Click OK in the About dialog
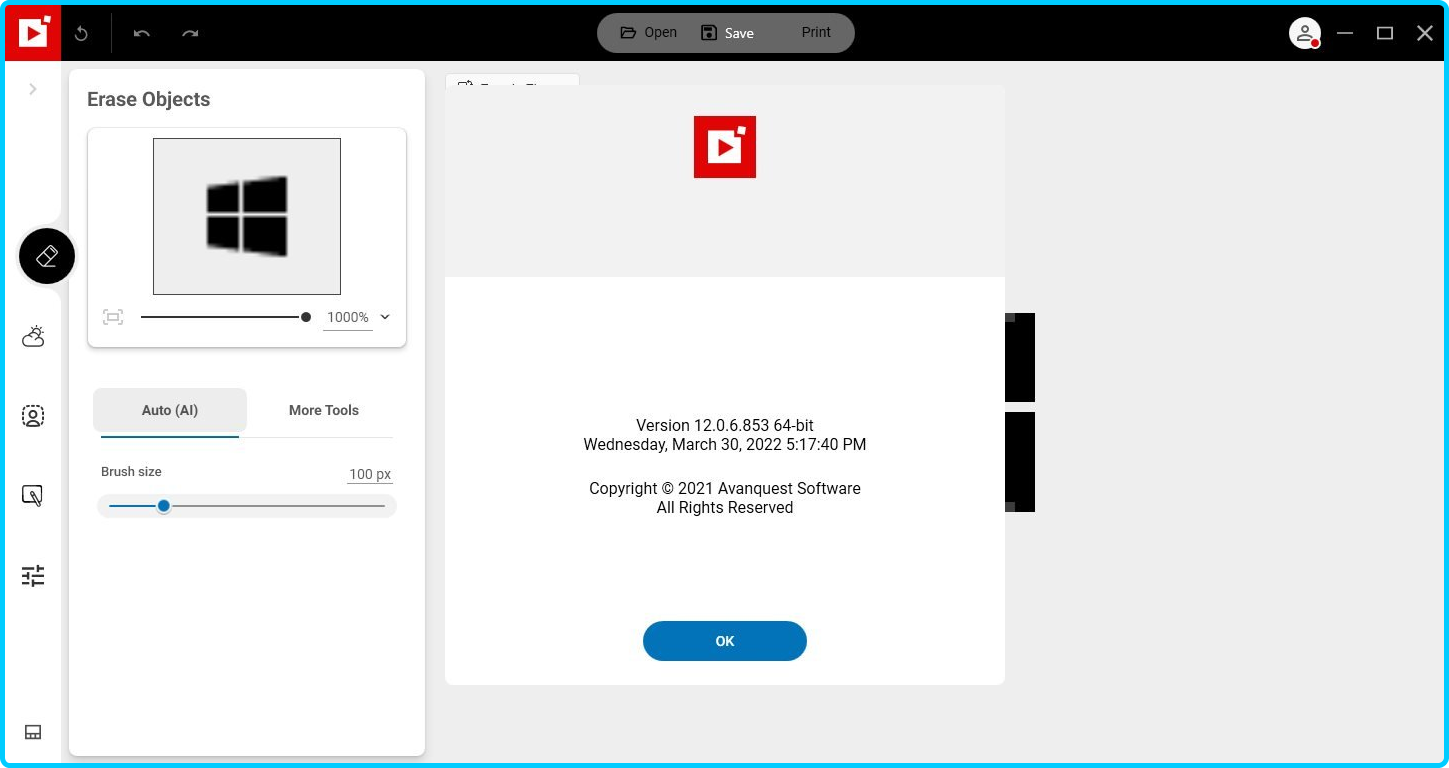1449x768 pixels. pyautogui.click(x=725, y=641)
